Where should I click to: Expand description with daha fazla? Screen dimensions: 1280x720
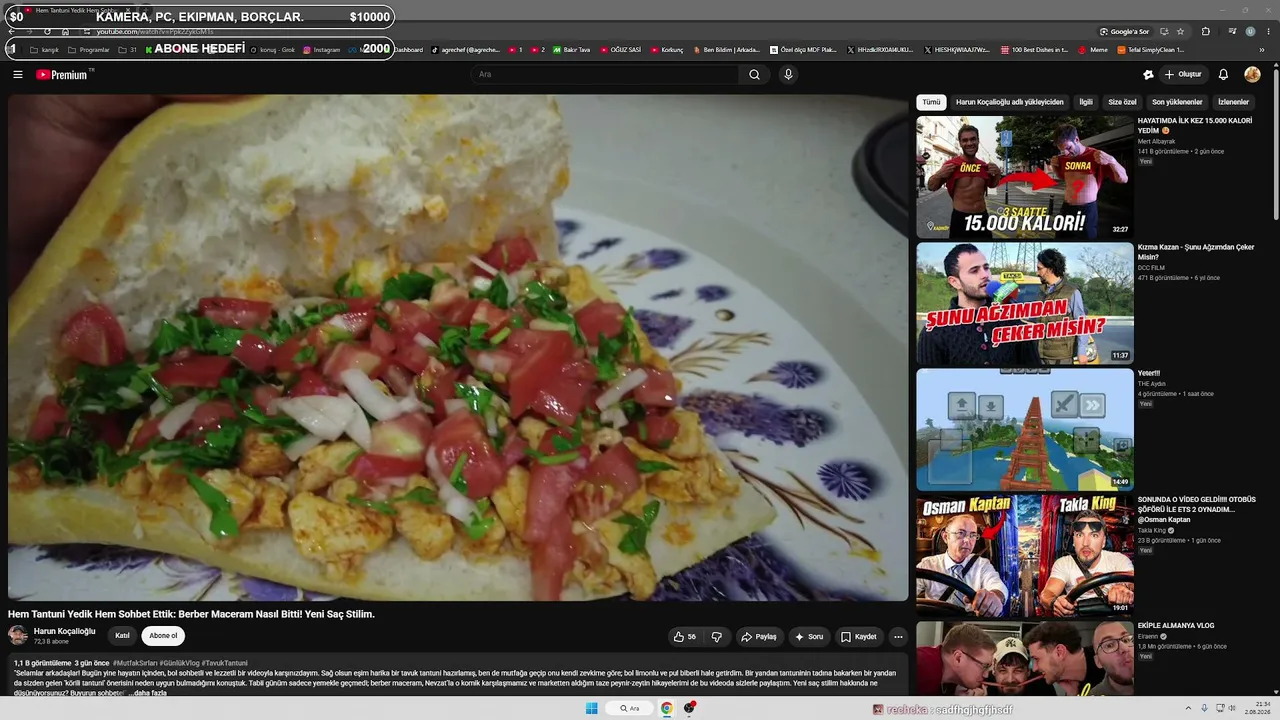150,693
